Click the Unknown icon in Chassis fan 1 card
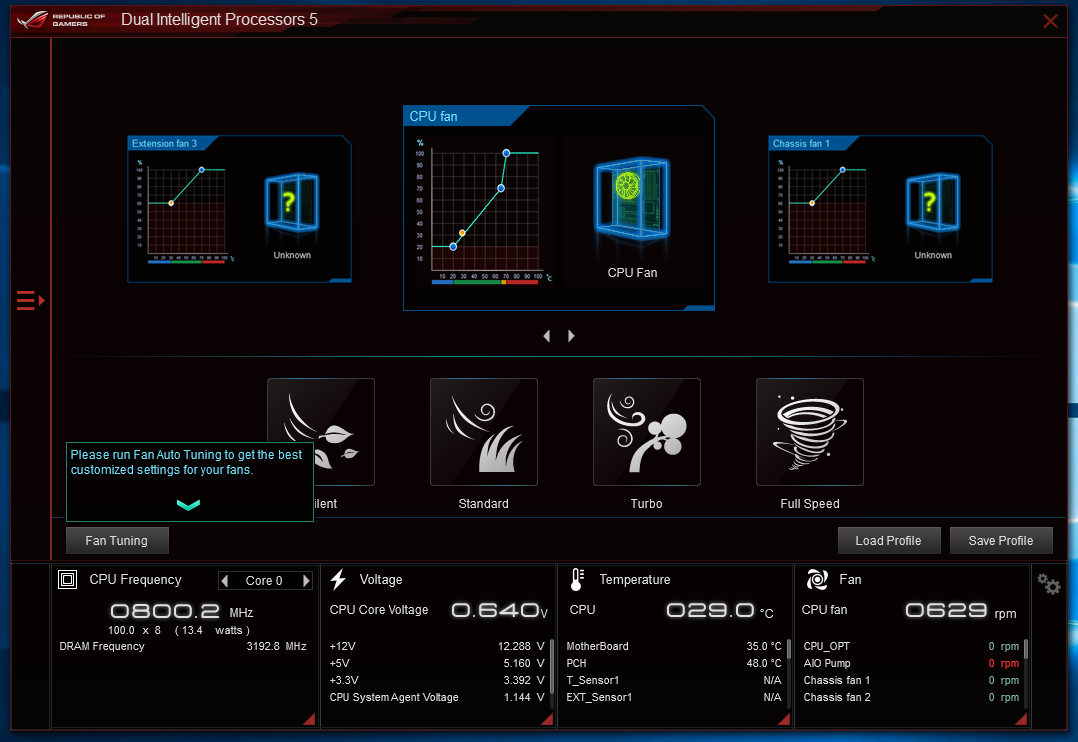This screenshot has height=742, width=1078. pyautogui.click(x=932, y=202)
